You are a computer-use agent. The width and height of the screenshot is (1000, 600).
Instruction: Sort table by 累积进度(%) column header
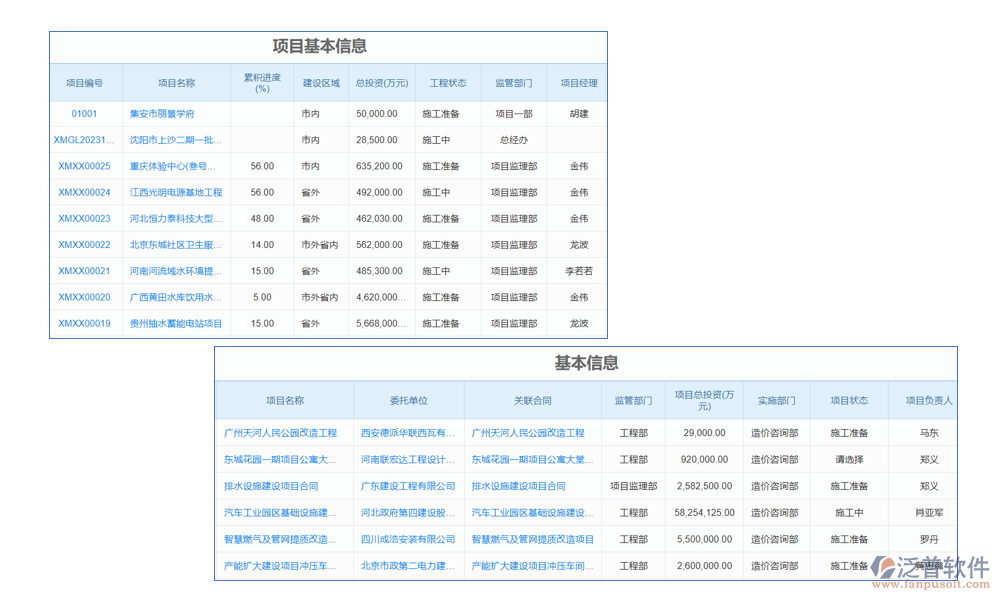261,82
